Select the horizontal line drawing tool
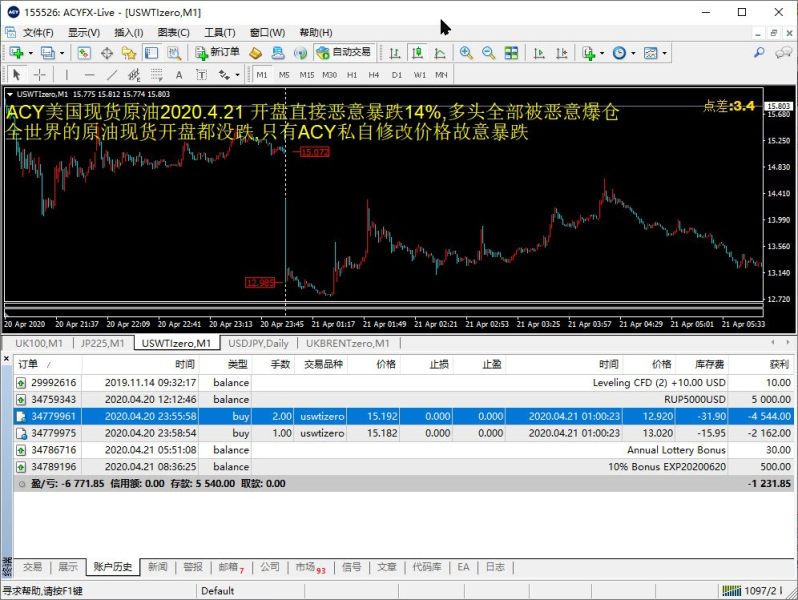 pyautogui.click(x=90, y=75)
